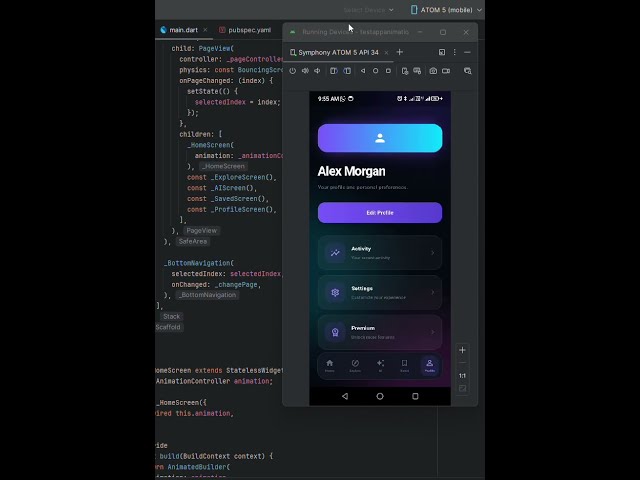Image resolution: width=640 pixels, height=480 pixels.
Task: Click 'const _AIScreen(),' code line
Action: 222,188
